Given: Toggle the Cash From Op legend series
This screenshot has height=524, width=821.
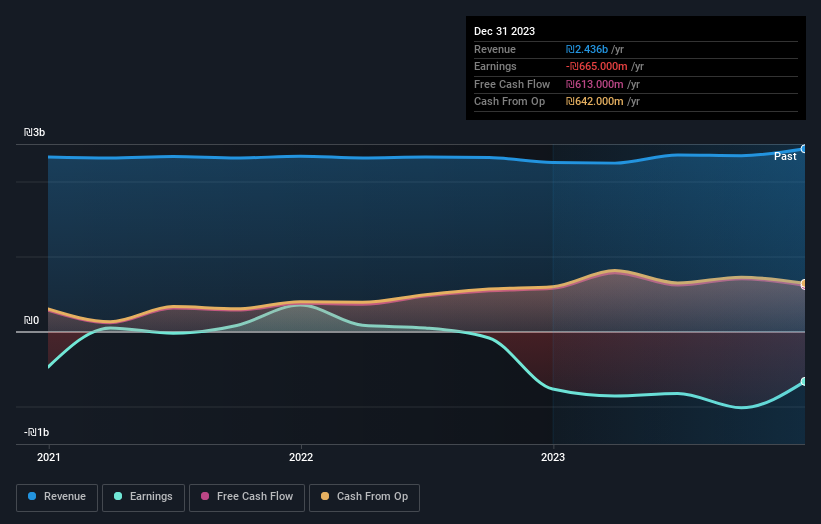Looking at the screenshot, I should pyautogui.click(x=364, y=497).
